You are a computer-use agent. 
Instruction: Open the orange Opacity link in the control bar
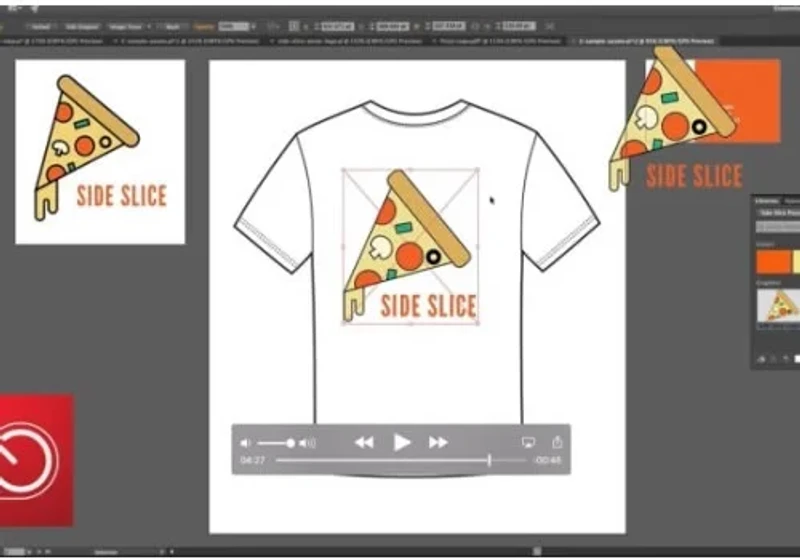tap(205, 27)
